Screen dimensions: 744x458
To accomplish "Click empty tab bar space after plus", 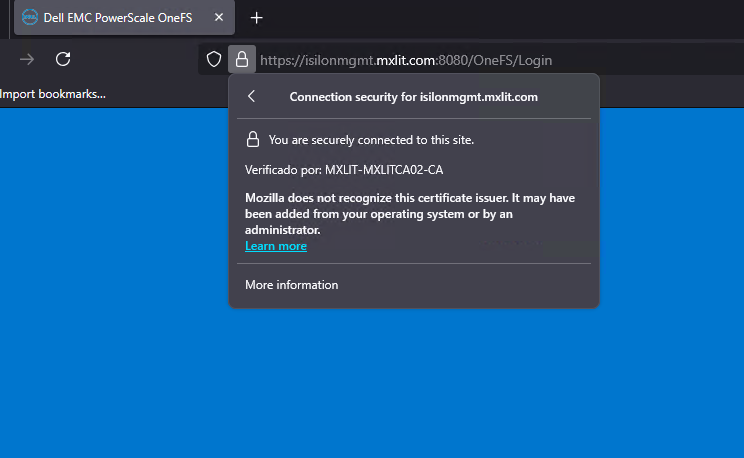I will coord(500,18).
